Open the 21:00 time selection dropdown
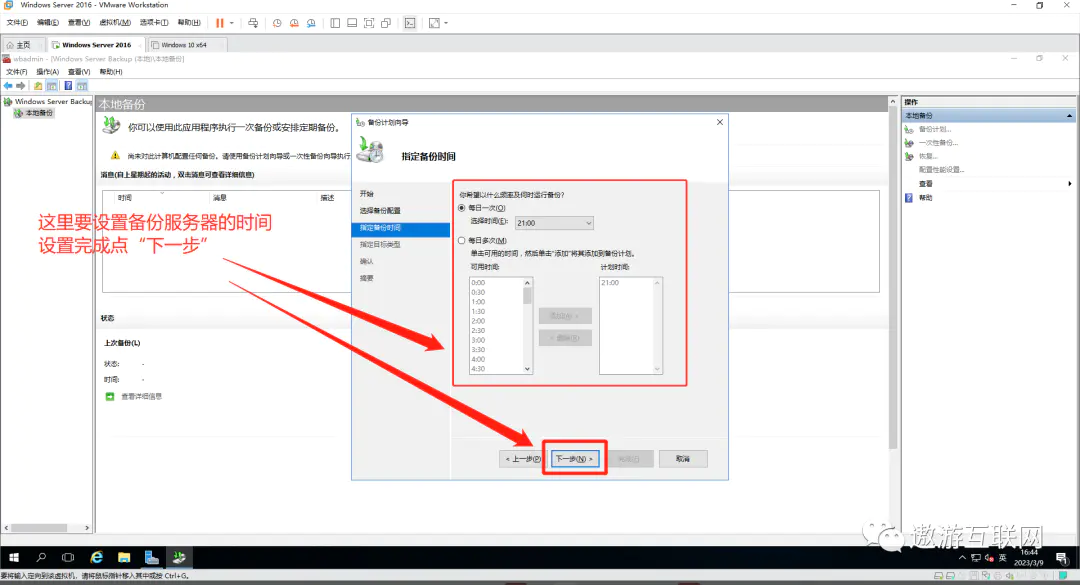Image resolution: width=1080 pixels, height=585 pixels. click(588, 223)
